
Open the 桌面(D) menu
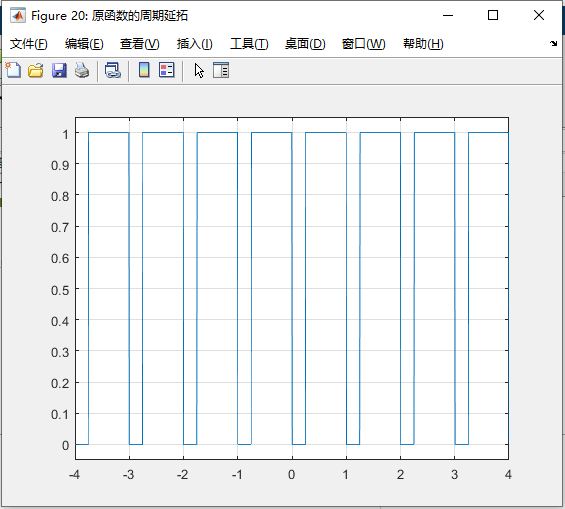pos(305,44)
